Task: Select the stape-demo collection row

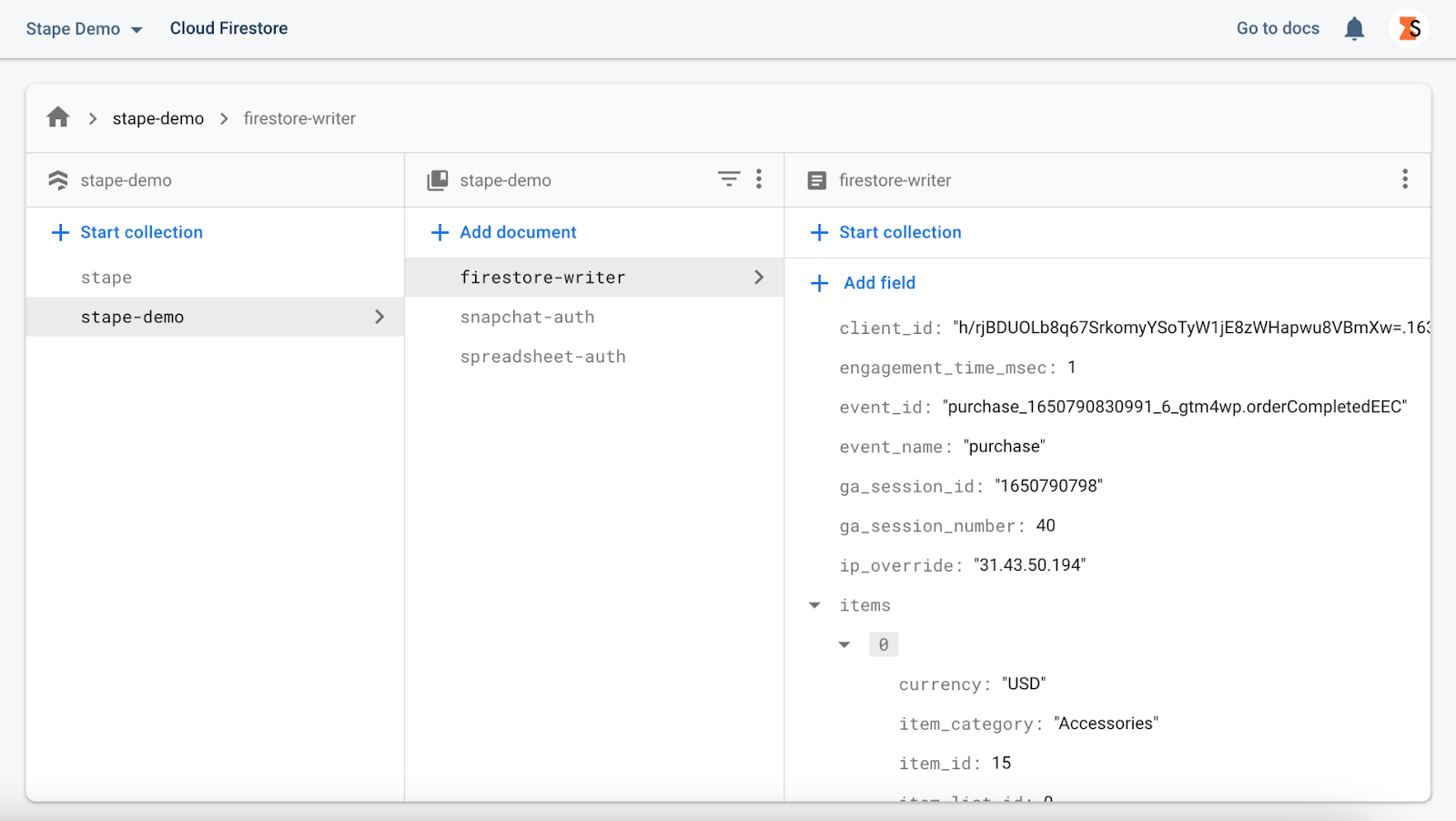Action: (x=215, y=317)
